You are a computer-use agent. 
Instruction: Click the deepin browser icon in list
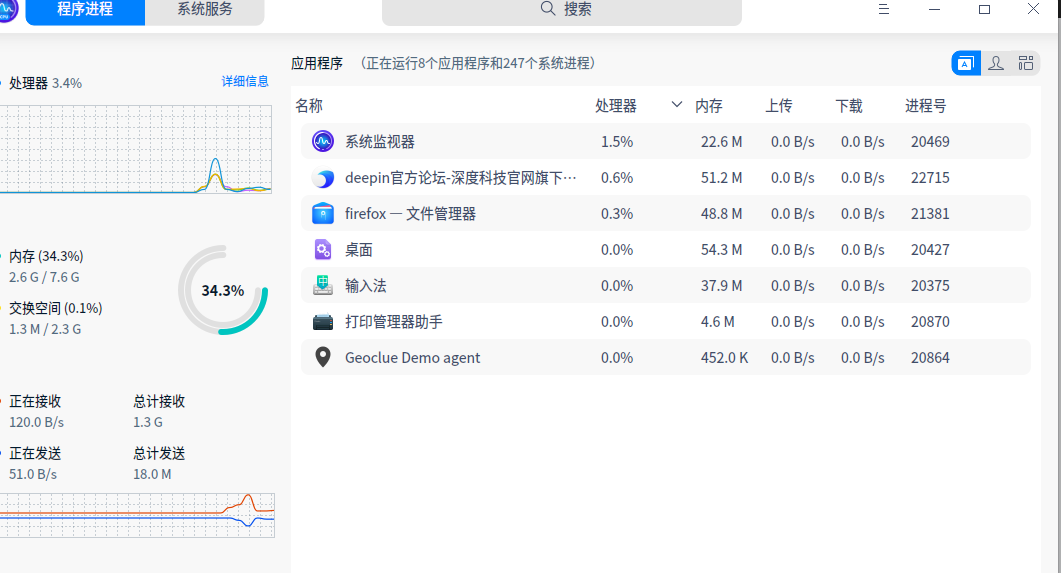click(x=323, y=178)
